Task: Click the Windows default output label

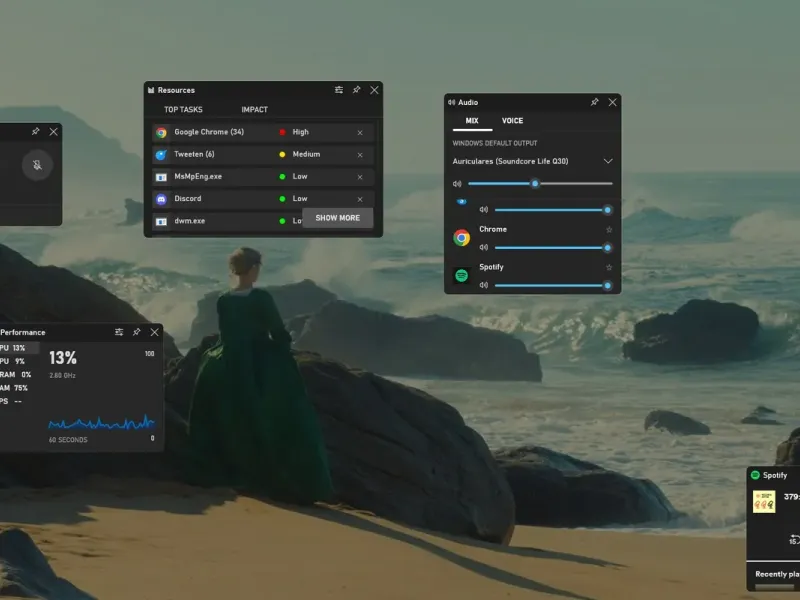Action: (x=495, y=143)
